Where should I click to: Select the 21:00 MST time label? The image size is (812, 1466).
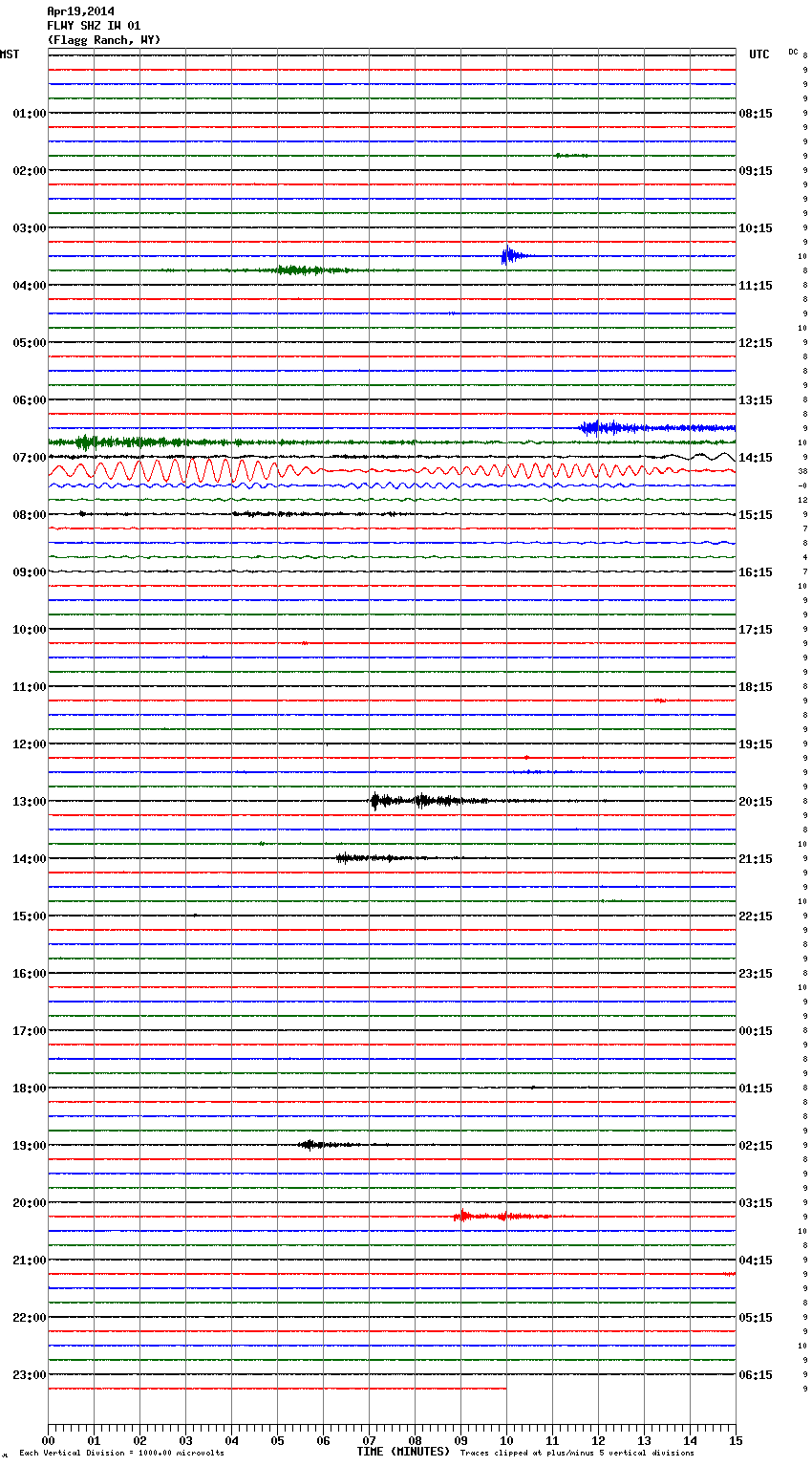(29, 1261)
